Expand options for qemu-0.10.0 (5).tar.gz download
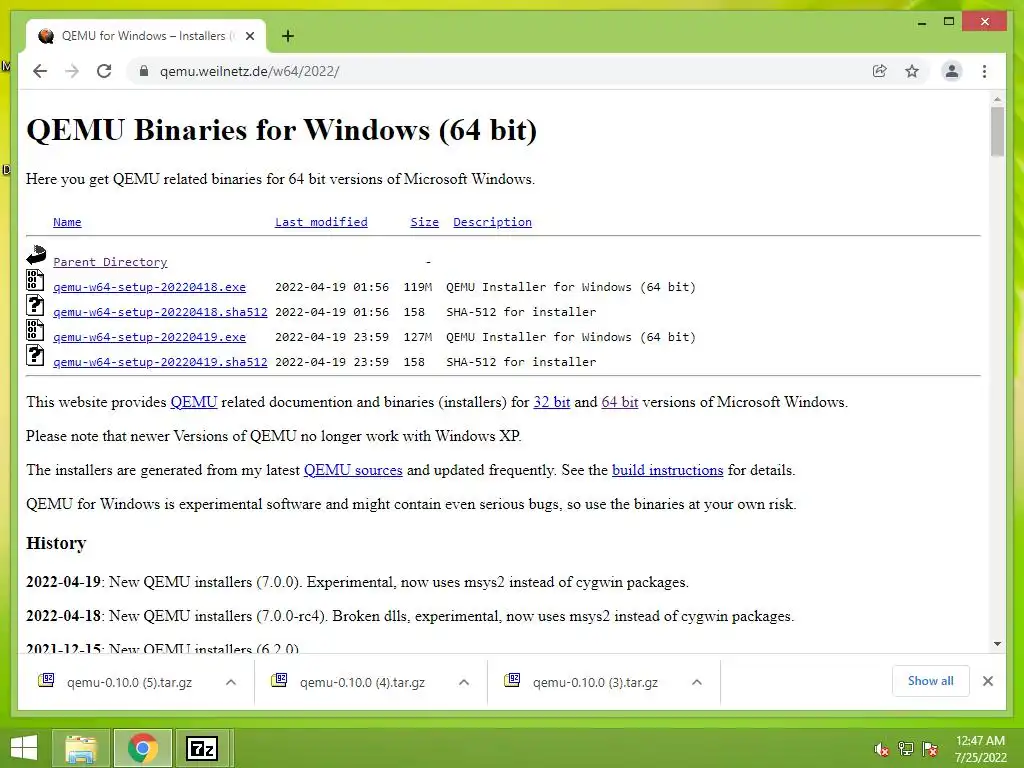The width and height of the screenshot is (1024, 768). pos(231,682)
